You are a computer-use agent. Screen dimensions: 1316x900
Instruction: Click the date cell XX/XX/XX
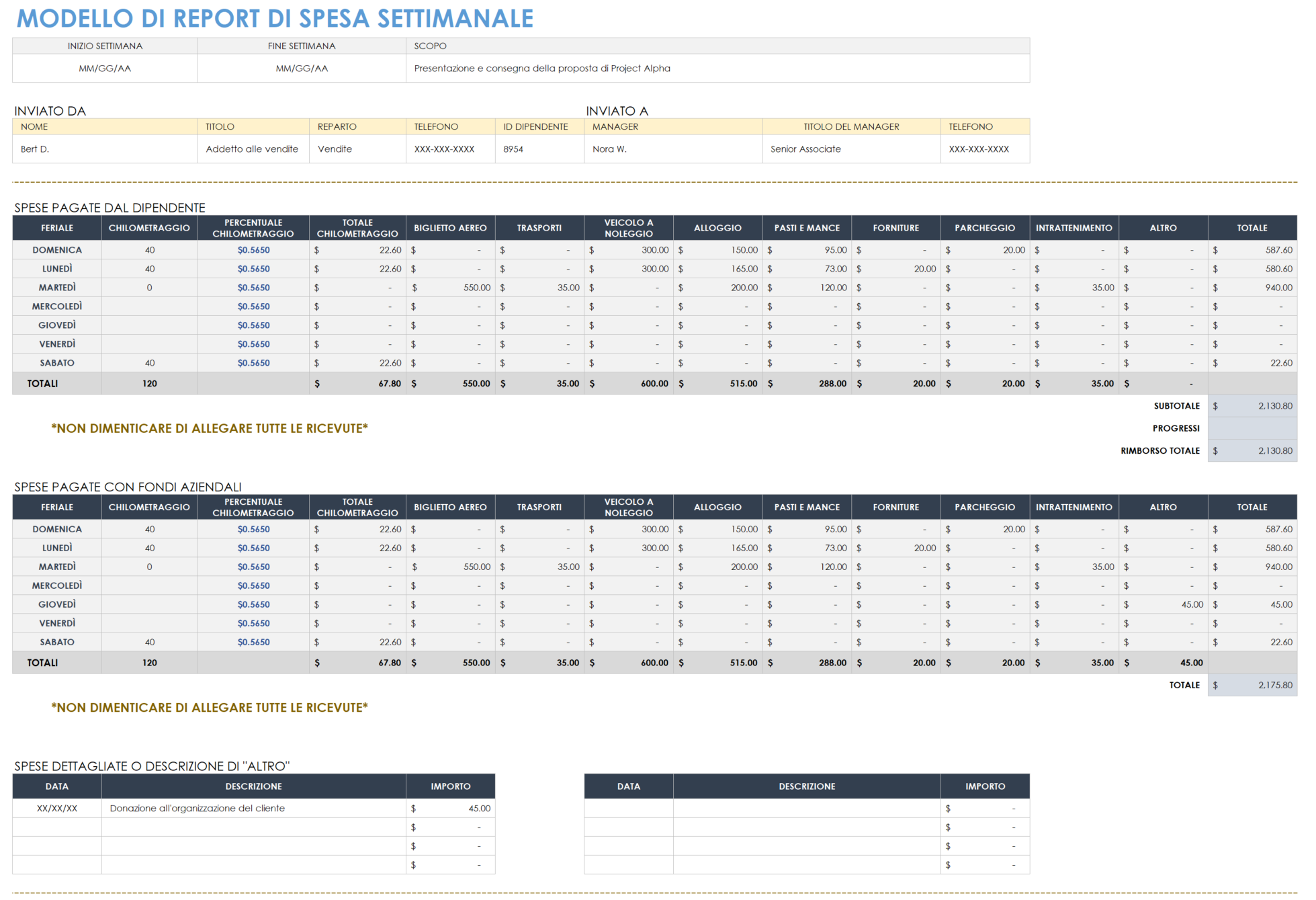click(x=57, y=809)
